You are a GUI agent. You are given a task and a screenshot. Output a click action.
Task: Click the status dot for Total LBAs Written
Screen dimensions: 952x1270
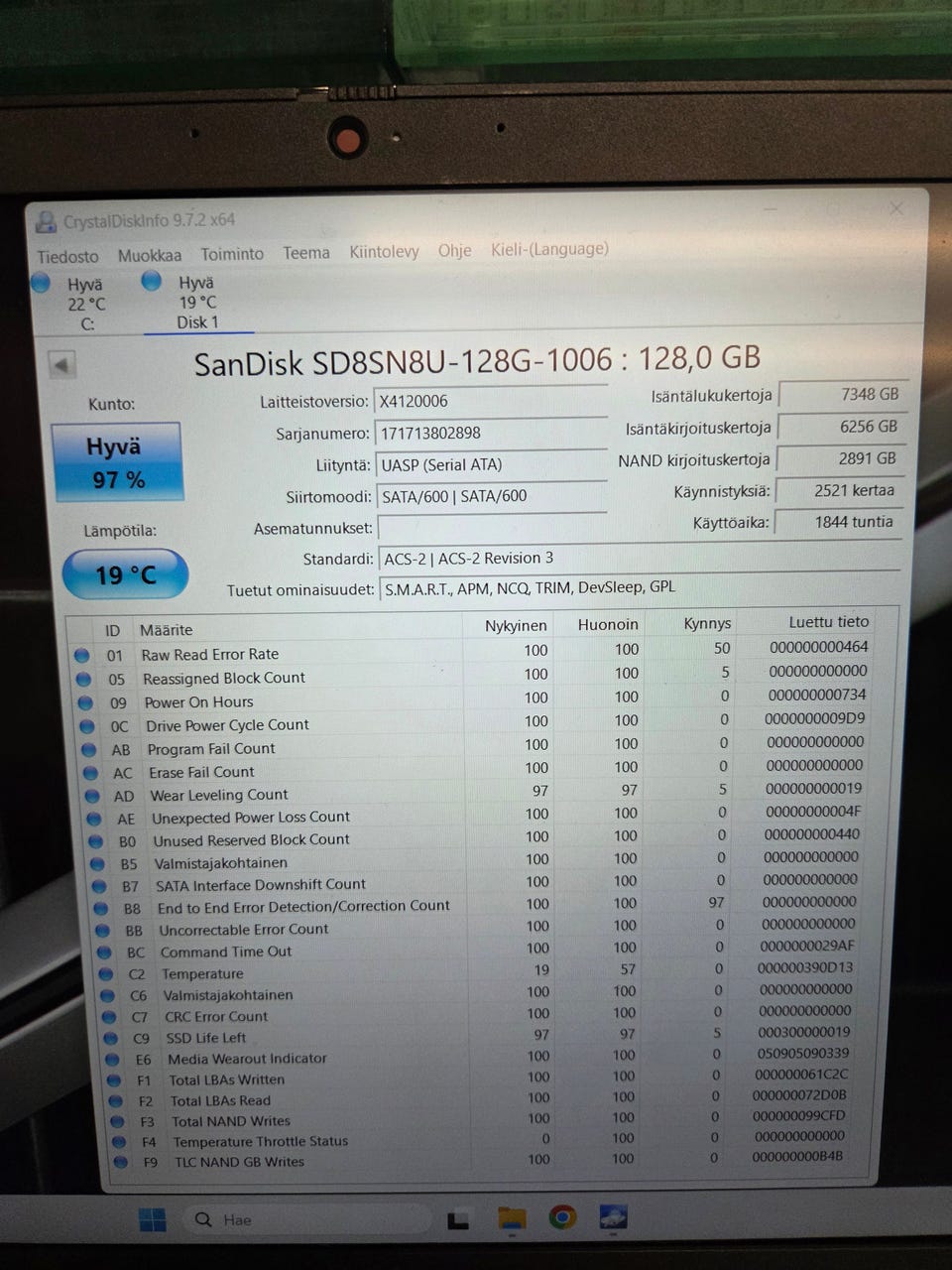point(115,1080)
